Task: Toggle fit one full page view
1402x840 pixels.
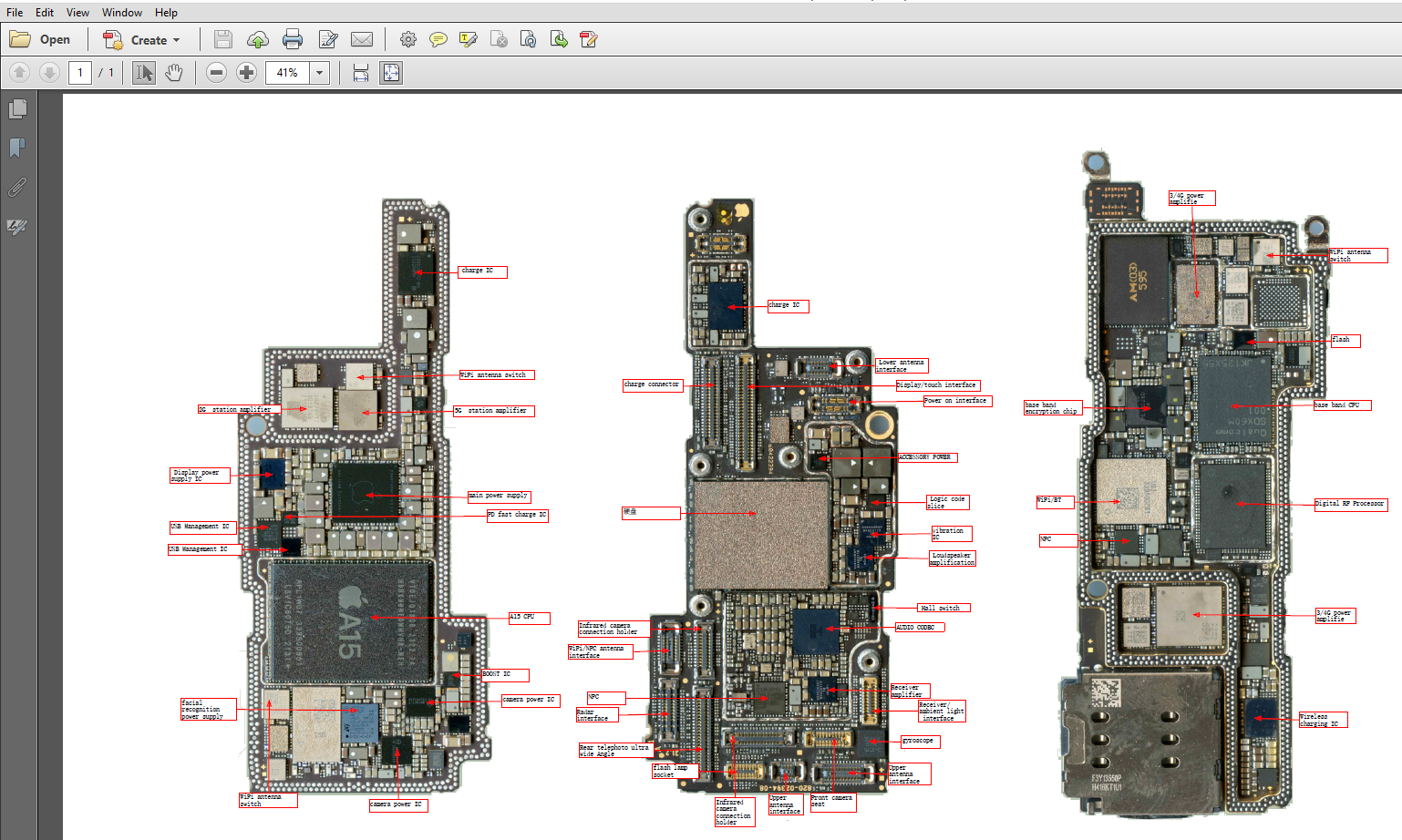Action: [x=391, y=73]
